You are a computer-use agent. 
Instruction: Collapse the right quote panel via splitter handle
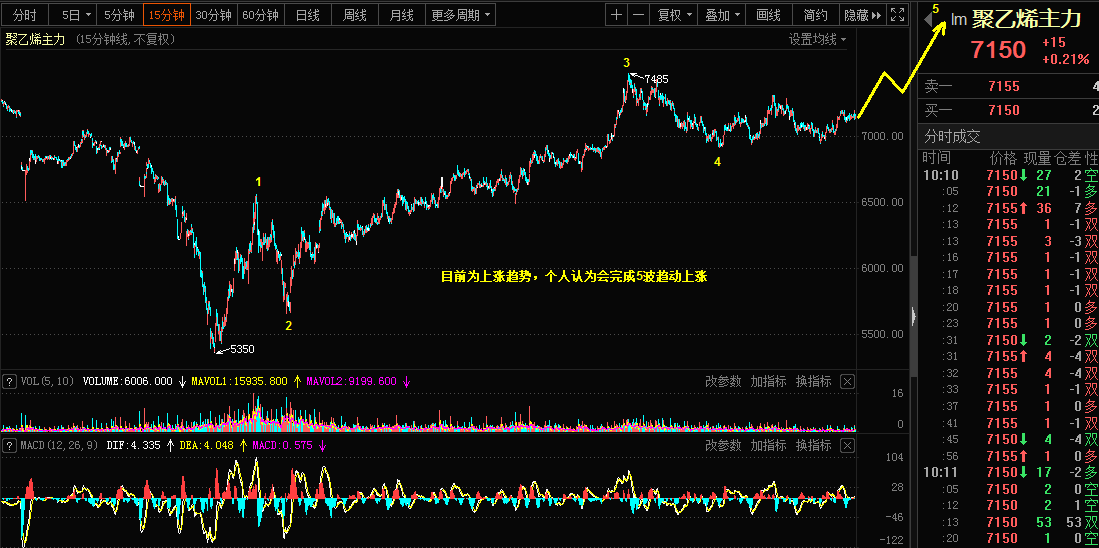tap(913, 316)
